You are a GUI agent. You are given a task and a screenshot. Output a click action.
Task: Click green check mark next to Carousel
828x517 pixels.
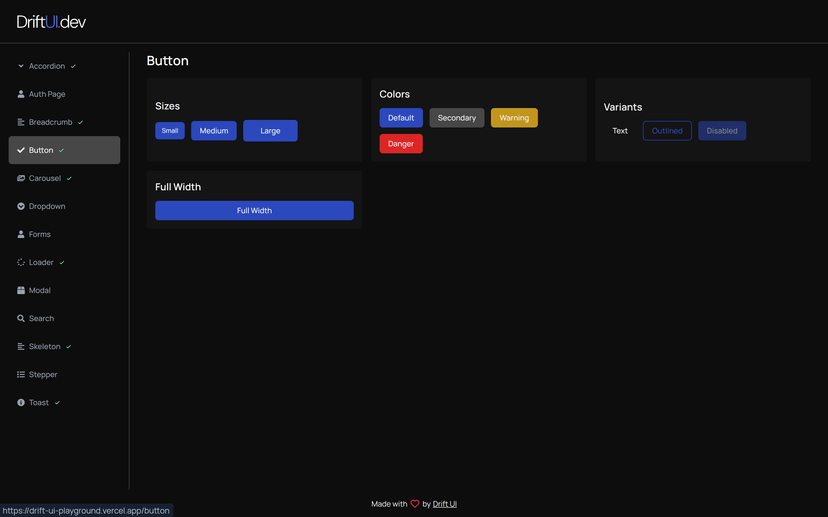coord(69,178)
